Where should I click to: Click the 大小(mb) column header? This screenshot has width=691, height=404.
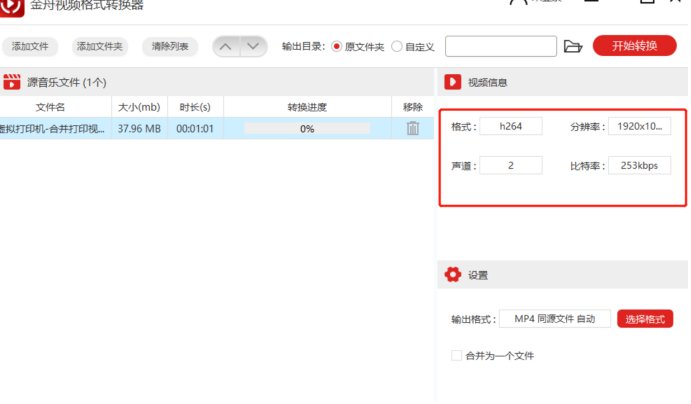coord(139,107)
